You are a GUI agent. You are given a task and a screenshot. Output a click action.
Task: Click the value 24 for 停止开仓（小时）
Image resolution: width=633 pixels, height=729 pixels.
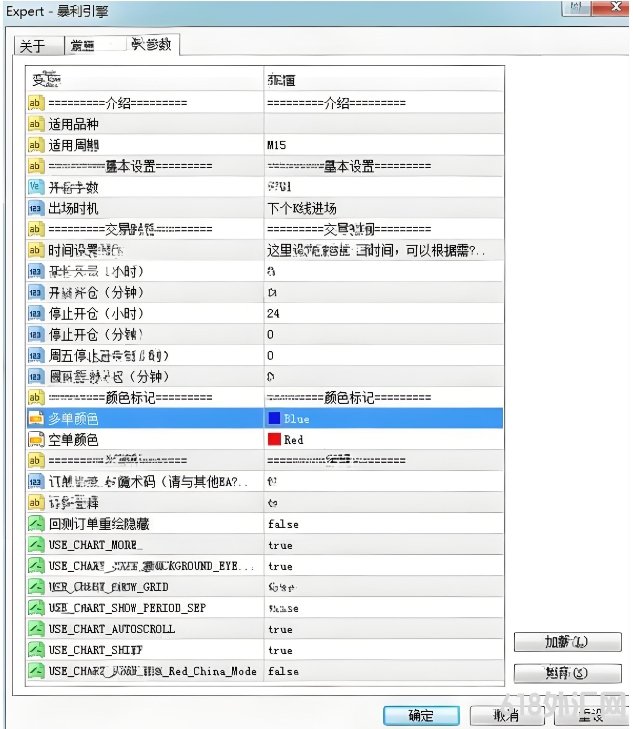point(273,314)
